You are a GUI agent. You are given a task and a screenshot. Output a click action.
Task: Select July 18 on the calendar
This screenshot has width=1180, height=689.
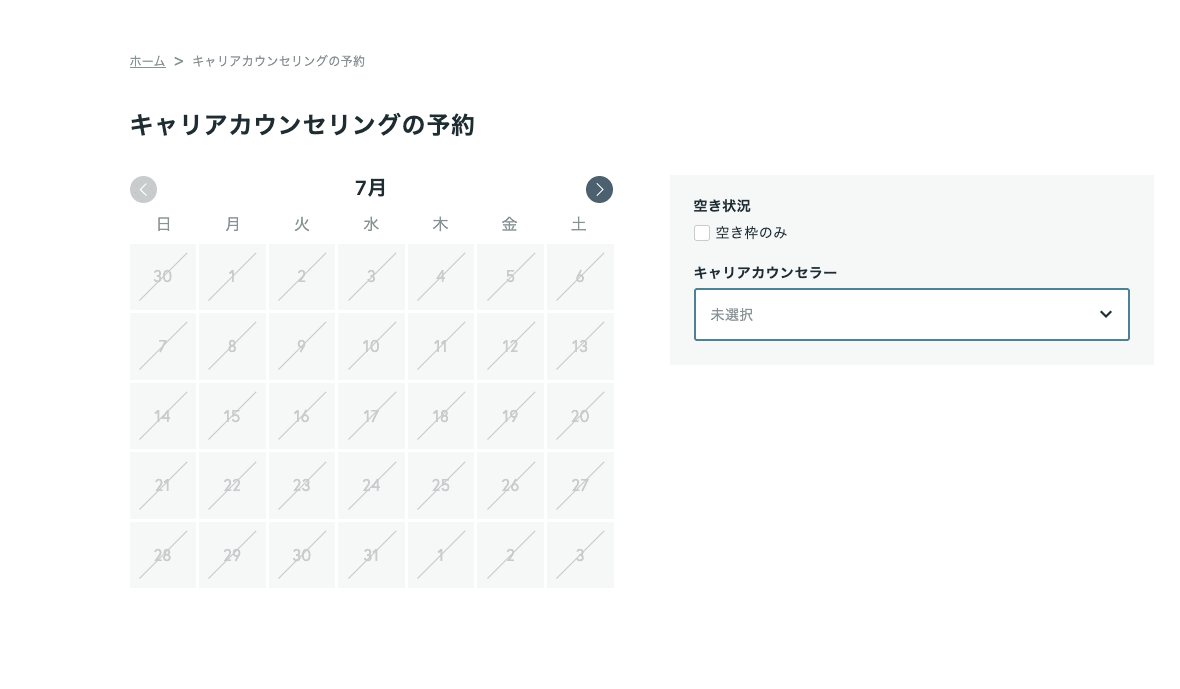tap(440, 416)
